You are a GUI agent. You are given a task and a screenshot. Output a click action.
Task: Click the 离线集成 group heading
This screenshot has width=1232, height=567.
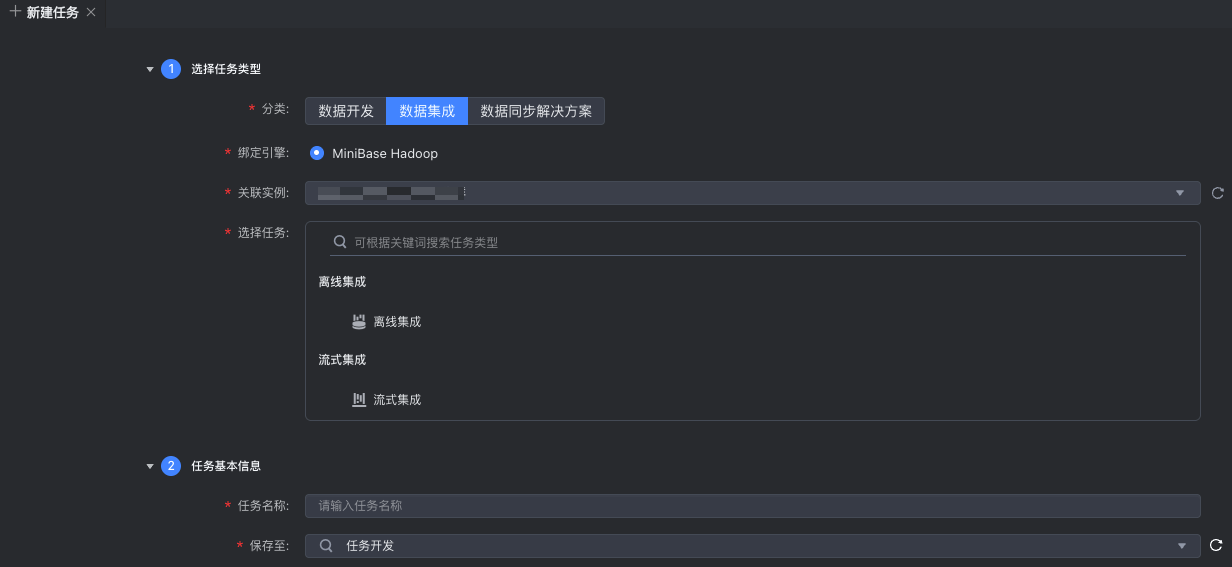[342, 282]
